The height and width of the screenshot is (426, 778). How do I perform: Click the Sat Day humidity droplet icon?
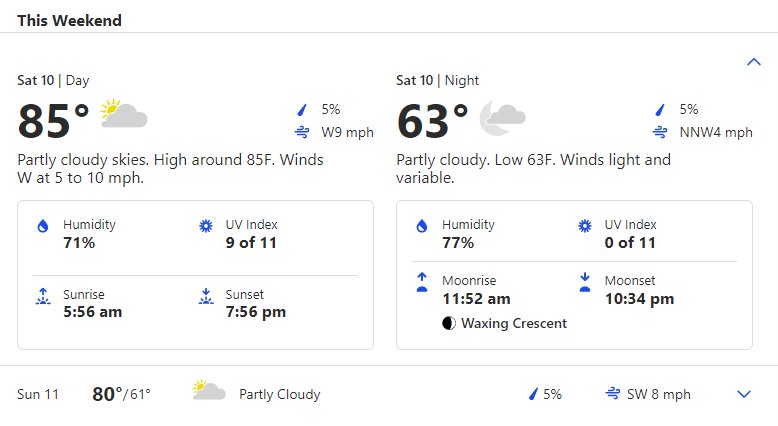43,226
